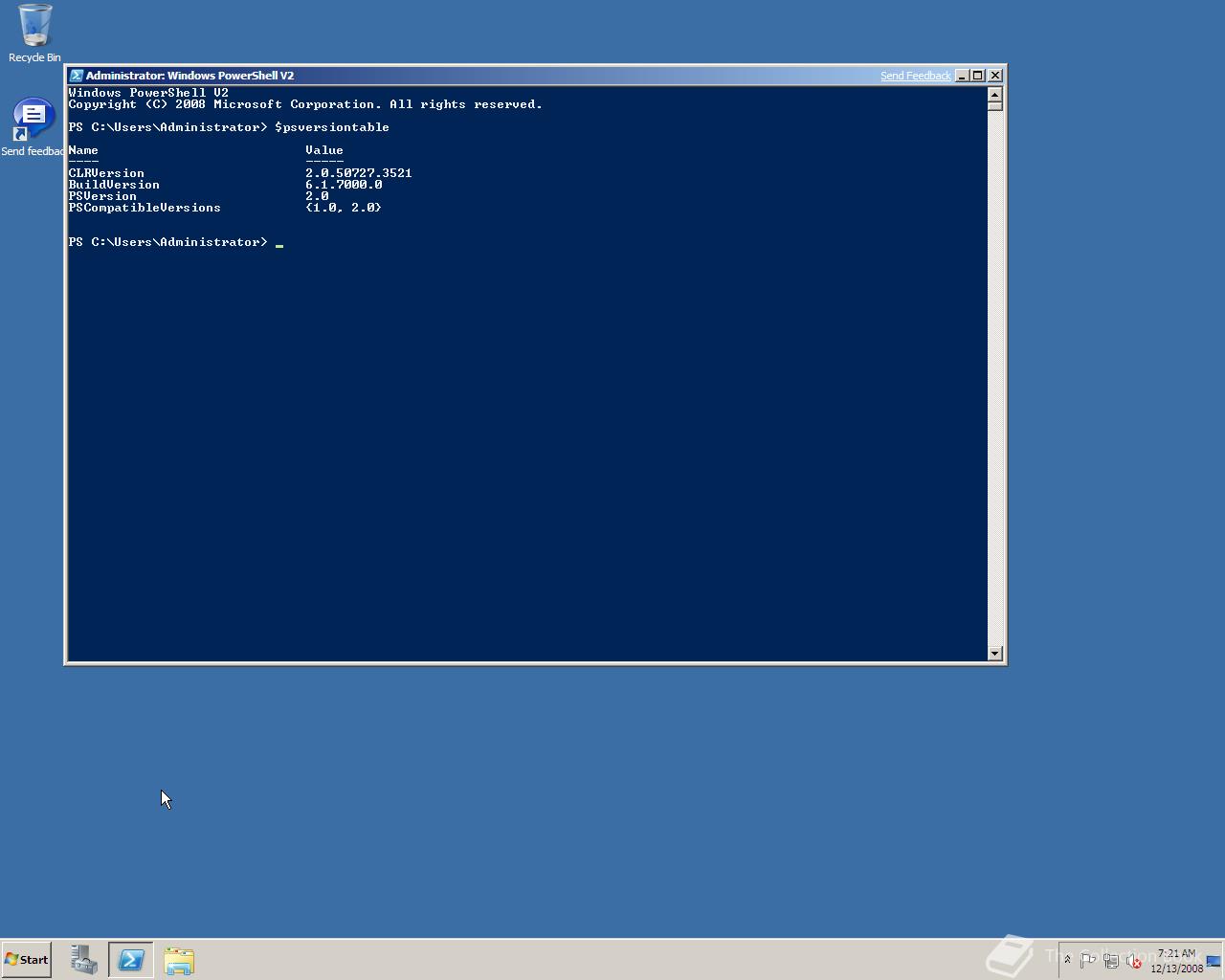
Task: Click the Send Feedback link in title bar
Action: coord(916,76)
